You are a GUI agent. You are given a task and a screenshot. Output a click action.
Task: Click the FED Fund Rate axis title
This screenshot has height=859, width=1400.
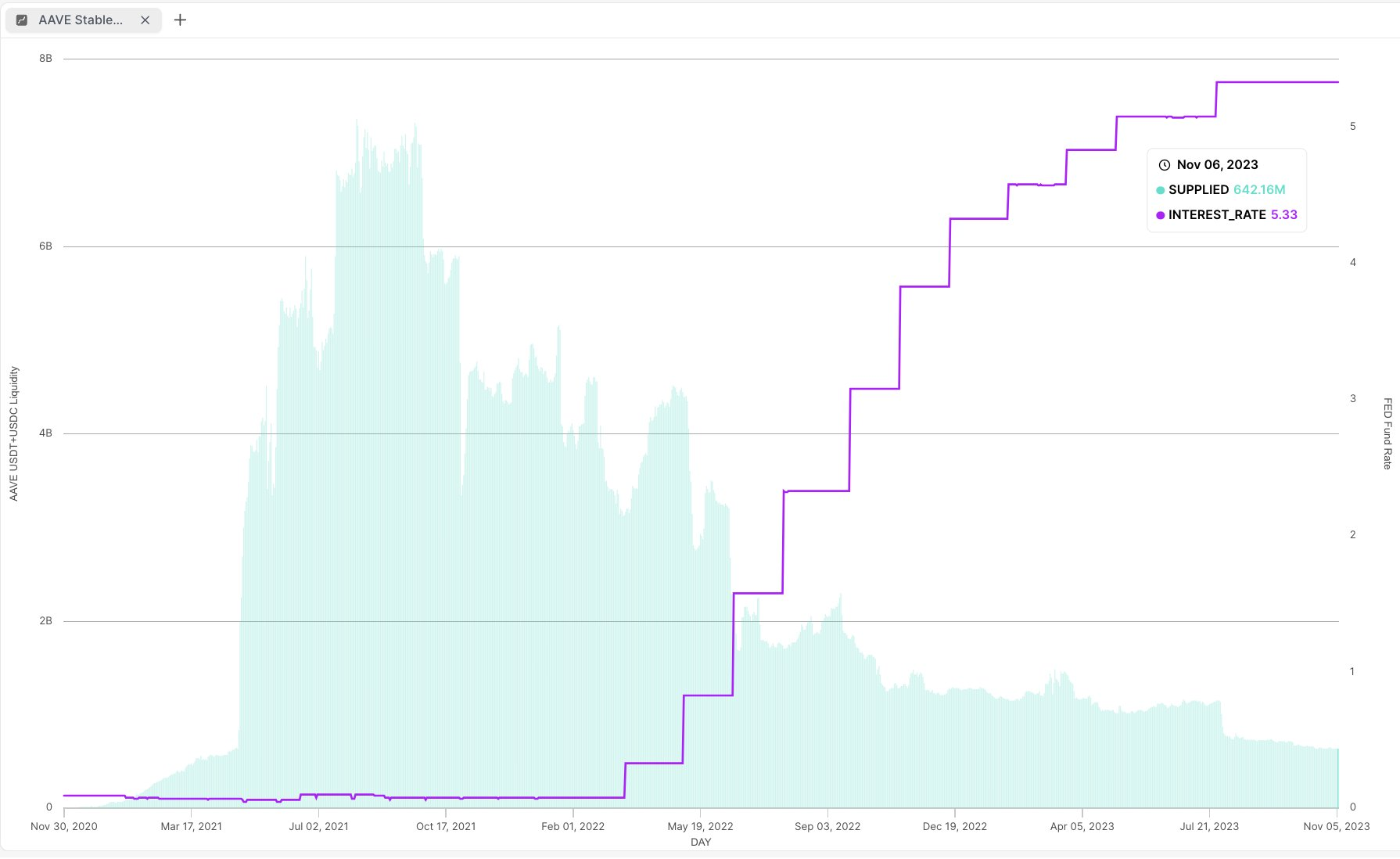point(1387,433)
